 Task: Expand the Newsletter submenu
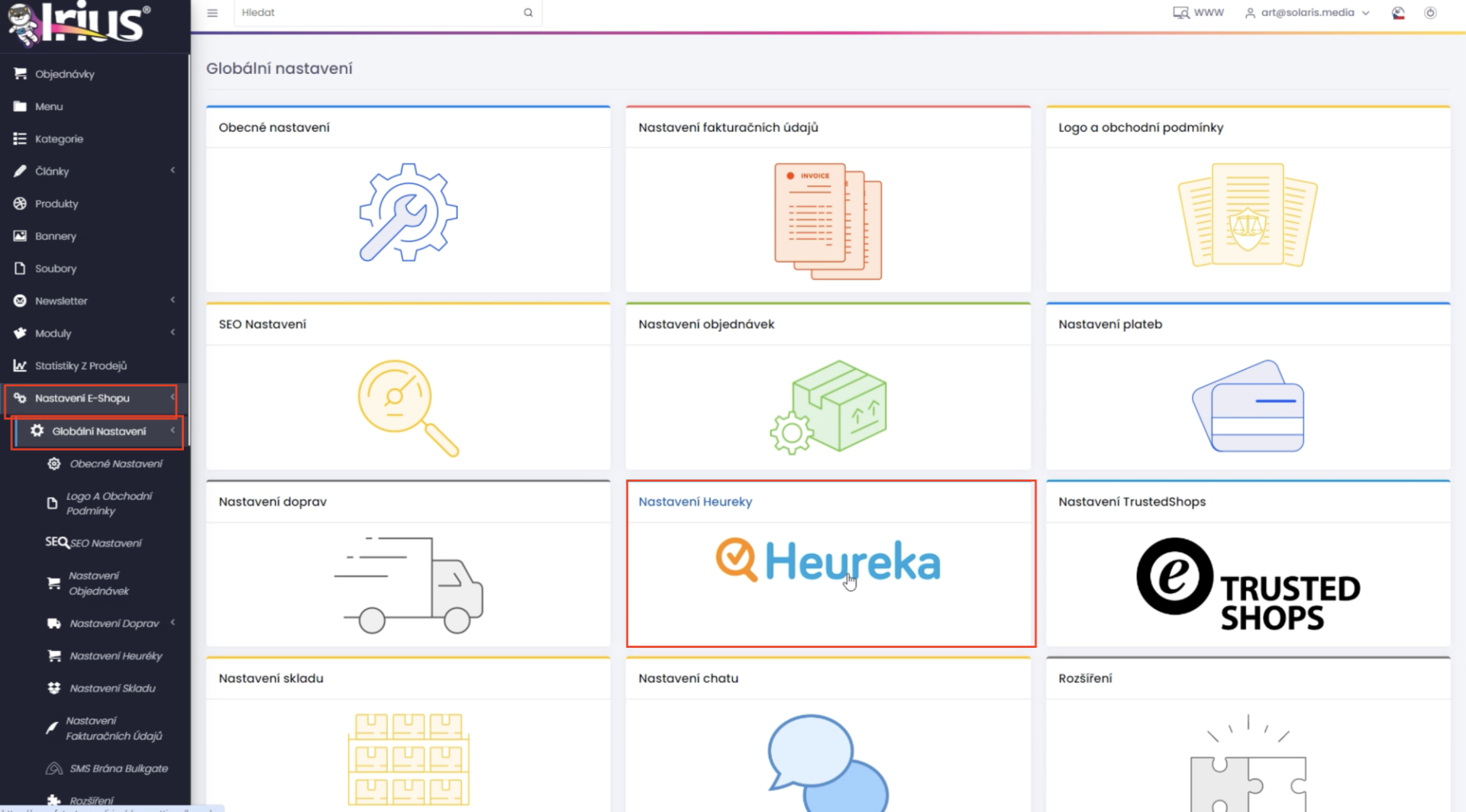tap(173, 300)
